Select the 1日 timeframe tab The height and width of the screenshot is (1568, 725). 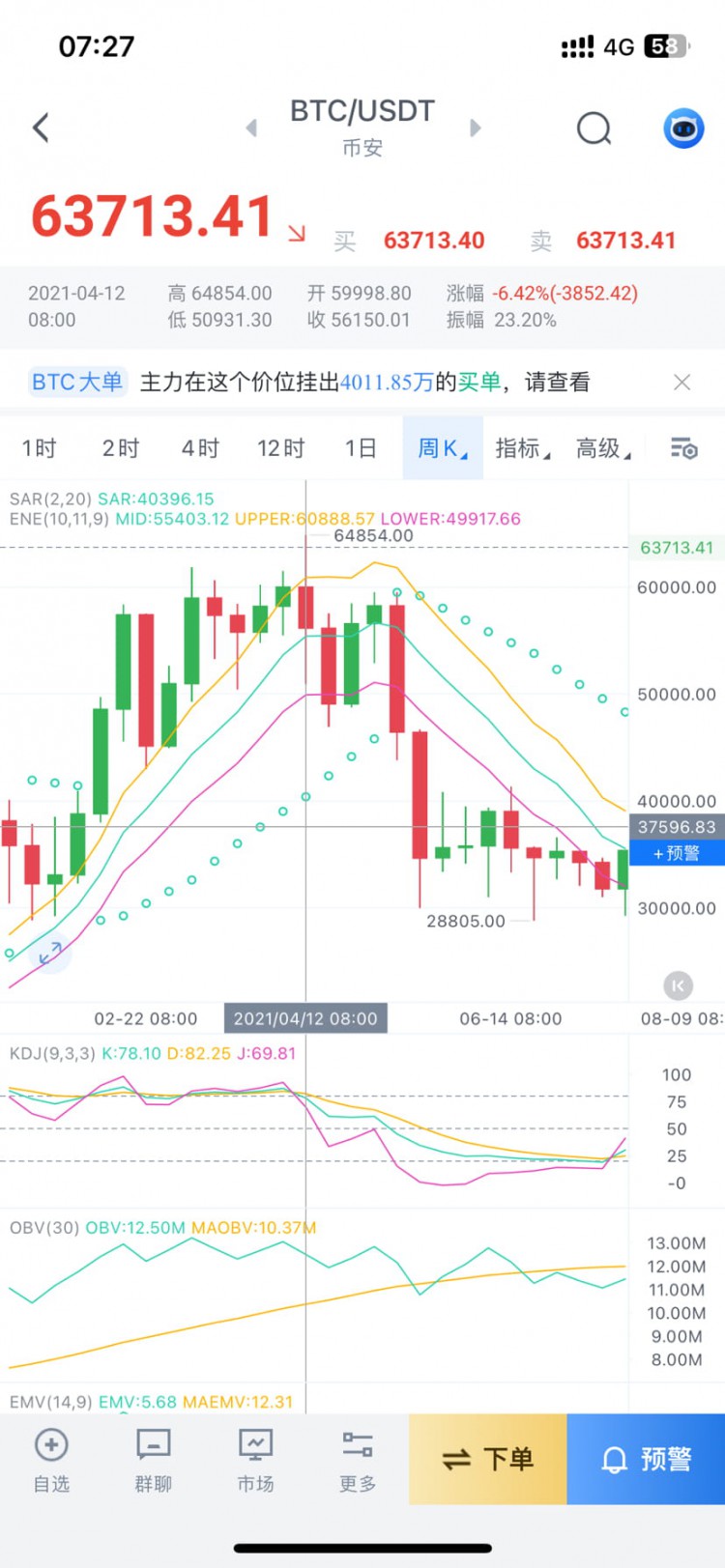[x=361, y=448]
